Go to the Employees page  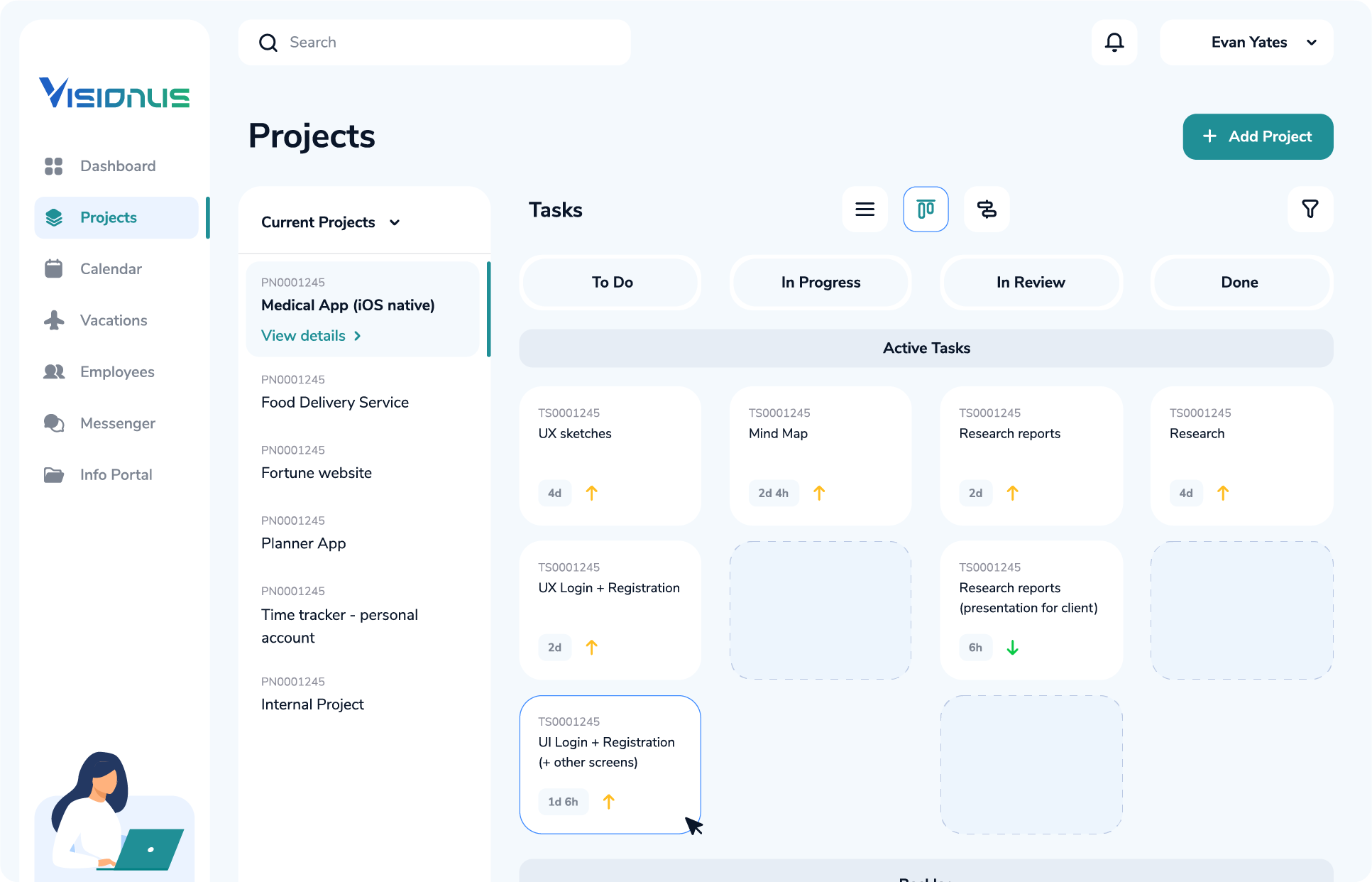(x=116, y=371)
